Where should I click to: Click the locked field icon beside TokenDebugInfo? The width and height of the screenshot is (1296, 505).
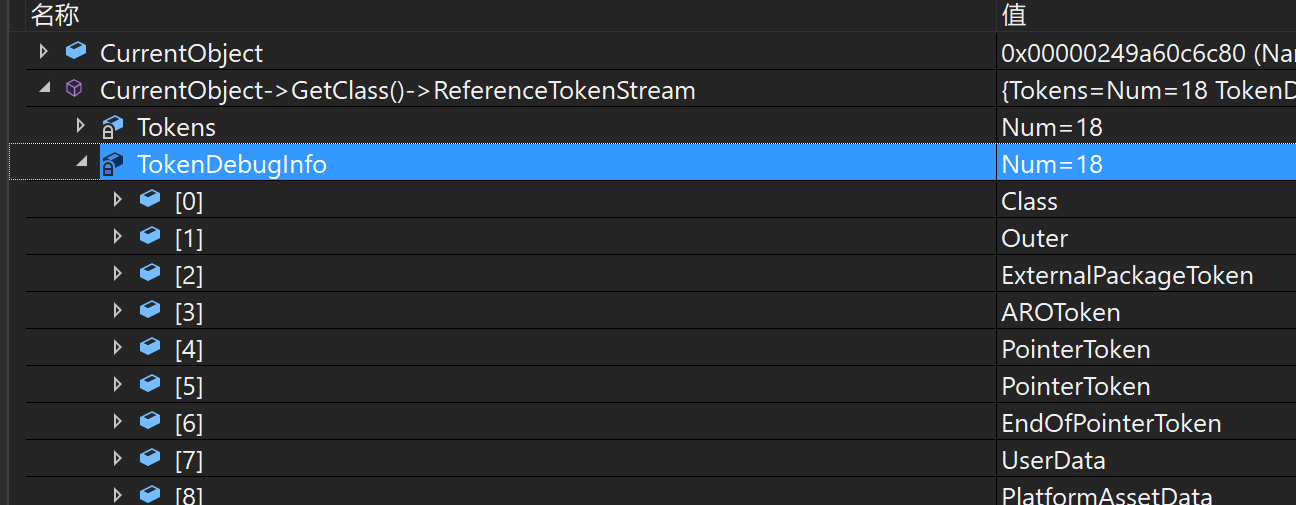pos(112,164)
